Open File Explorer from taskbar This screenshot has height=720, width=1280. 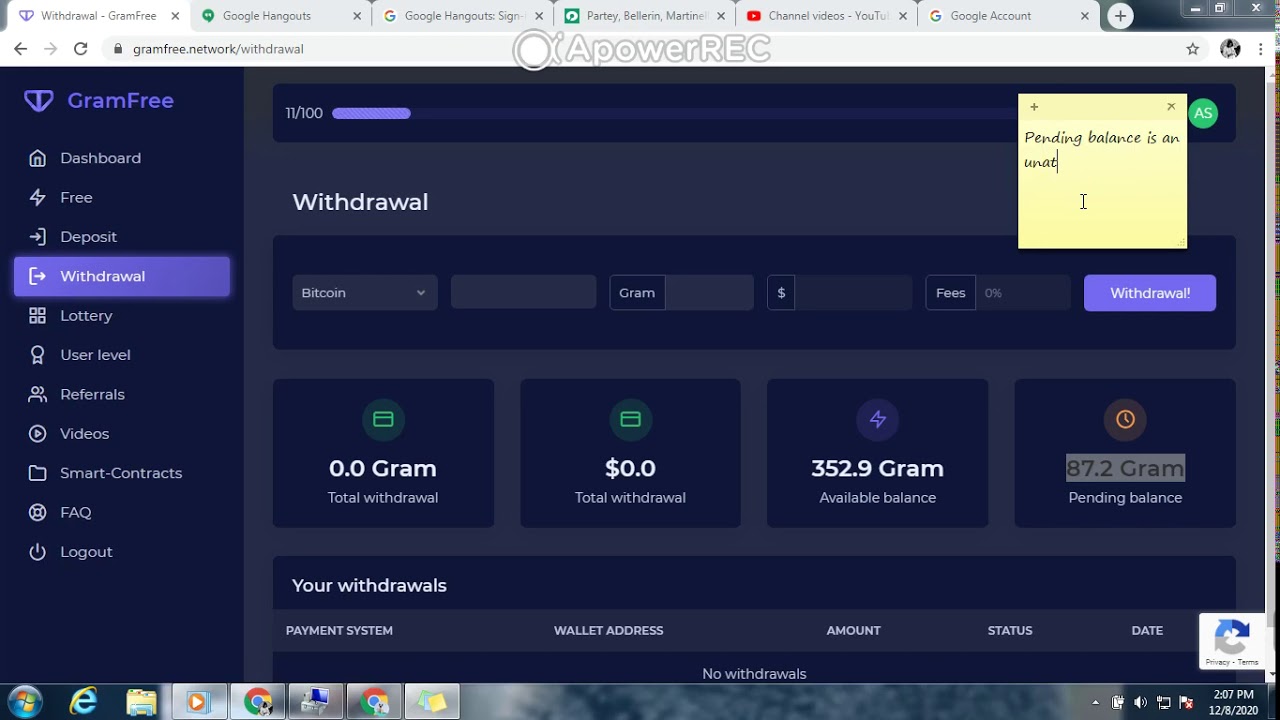[141, 702]
